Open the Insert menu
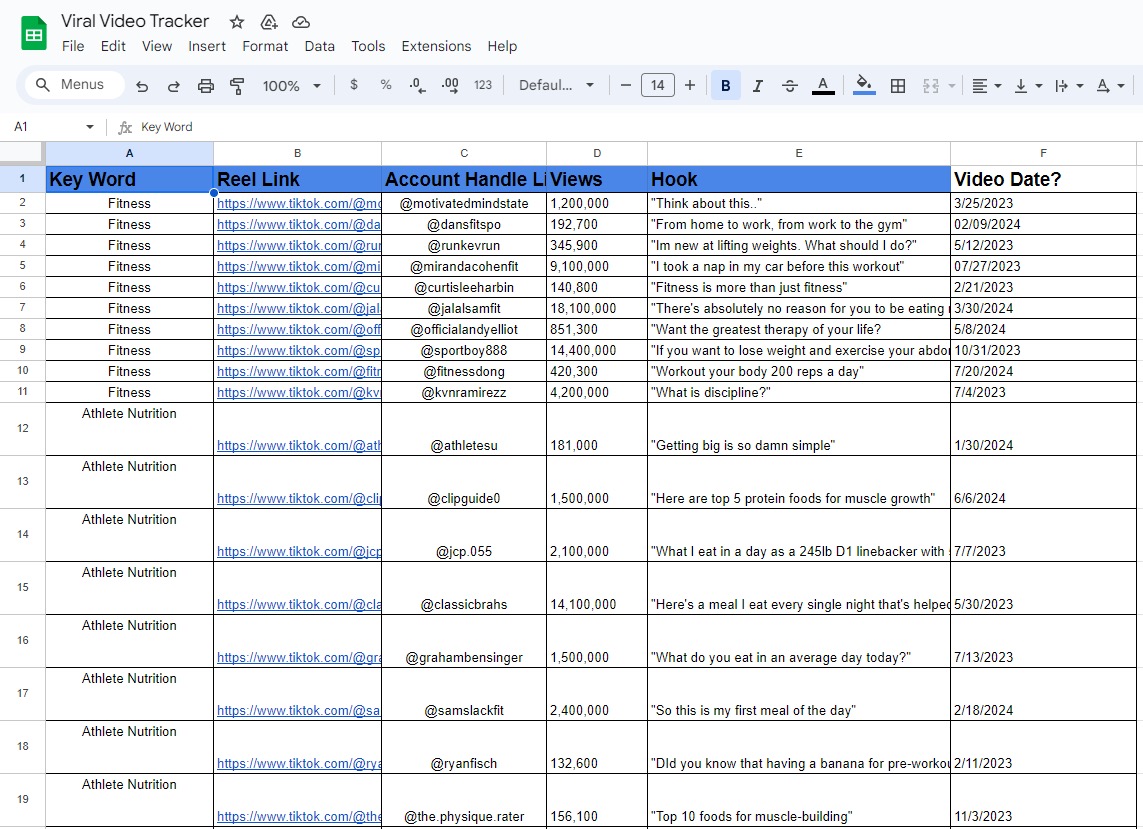This screenshot has width=1143, height=829. click(207, 46)
